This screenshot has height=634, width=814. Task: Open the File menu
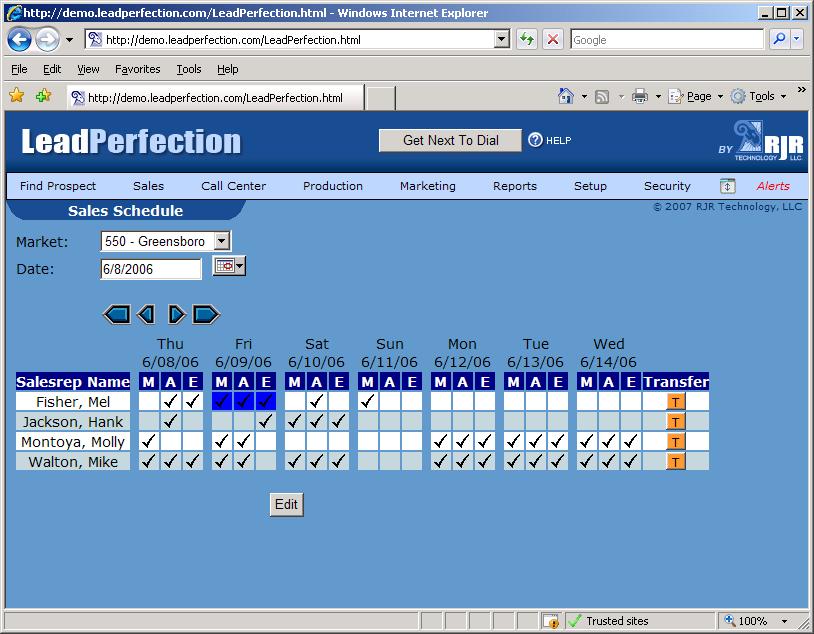tap(19, 69)
